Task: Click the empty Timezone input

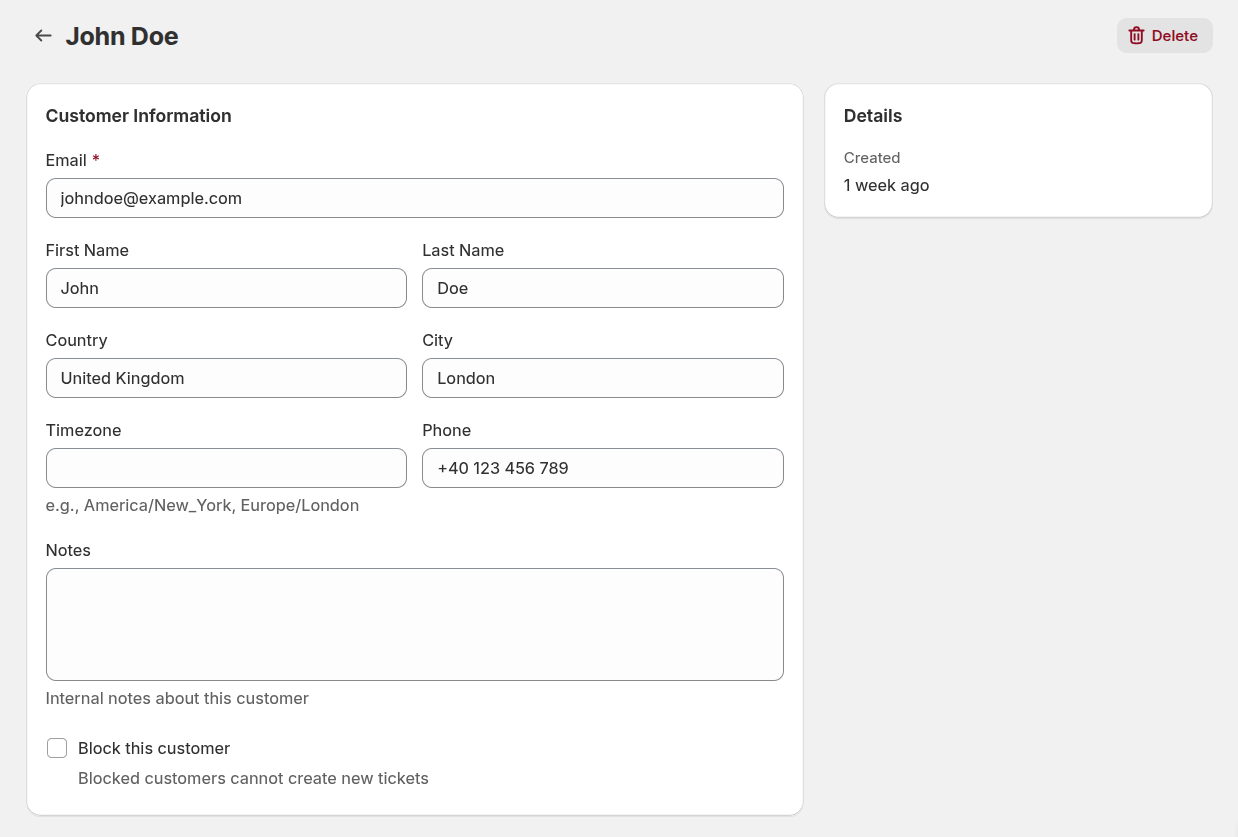Action: (x=226, y=468)
